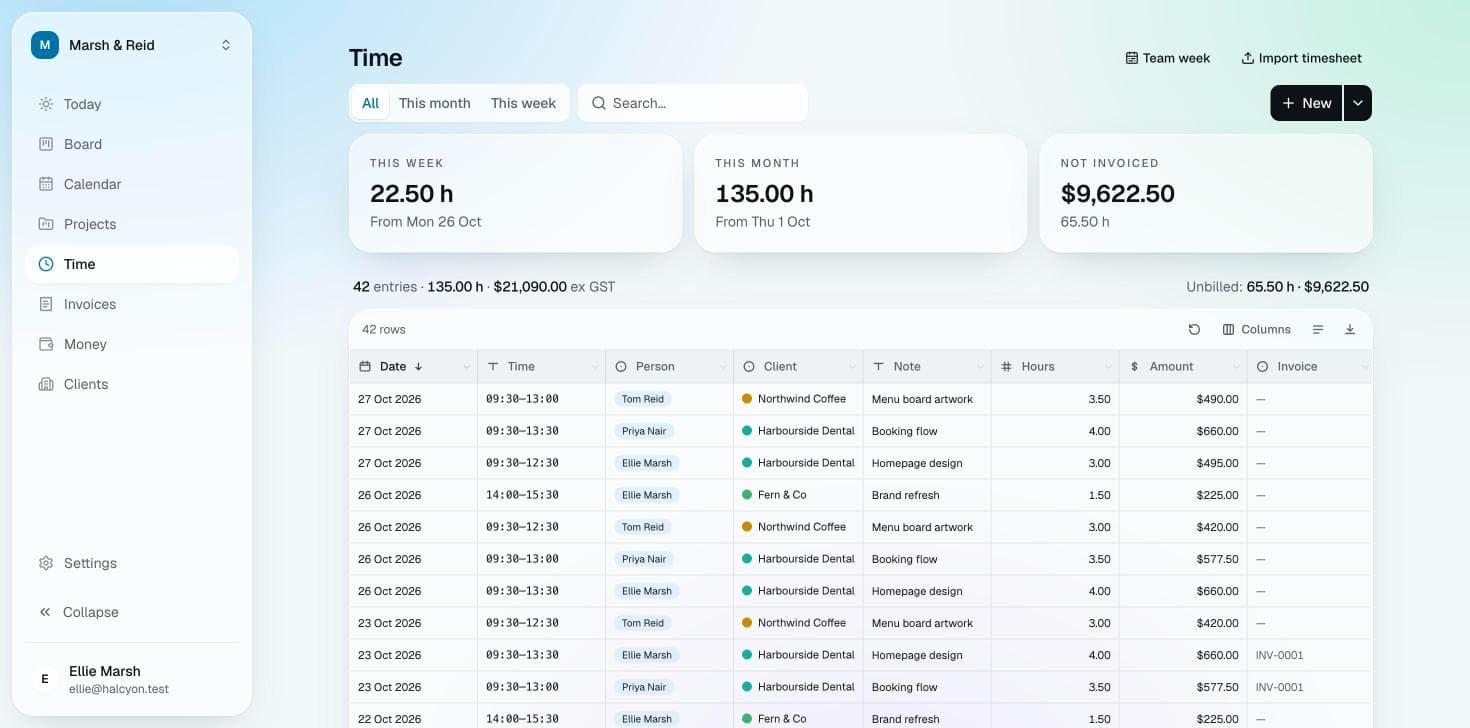Screen dimensions: 1470x728
Task: Go to Money in the sidebar
Action: point(132,344)
